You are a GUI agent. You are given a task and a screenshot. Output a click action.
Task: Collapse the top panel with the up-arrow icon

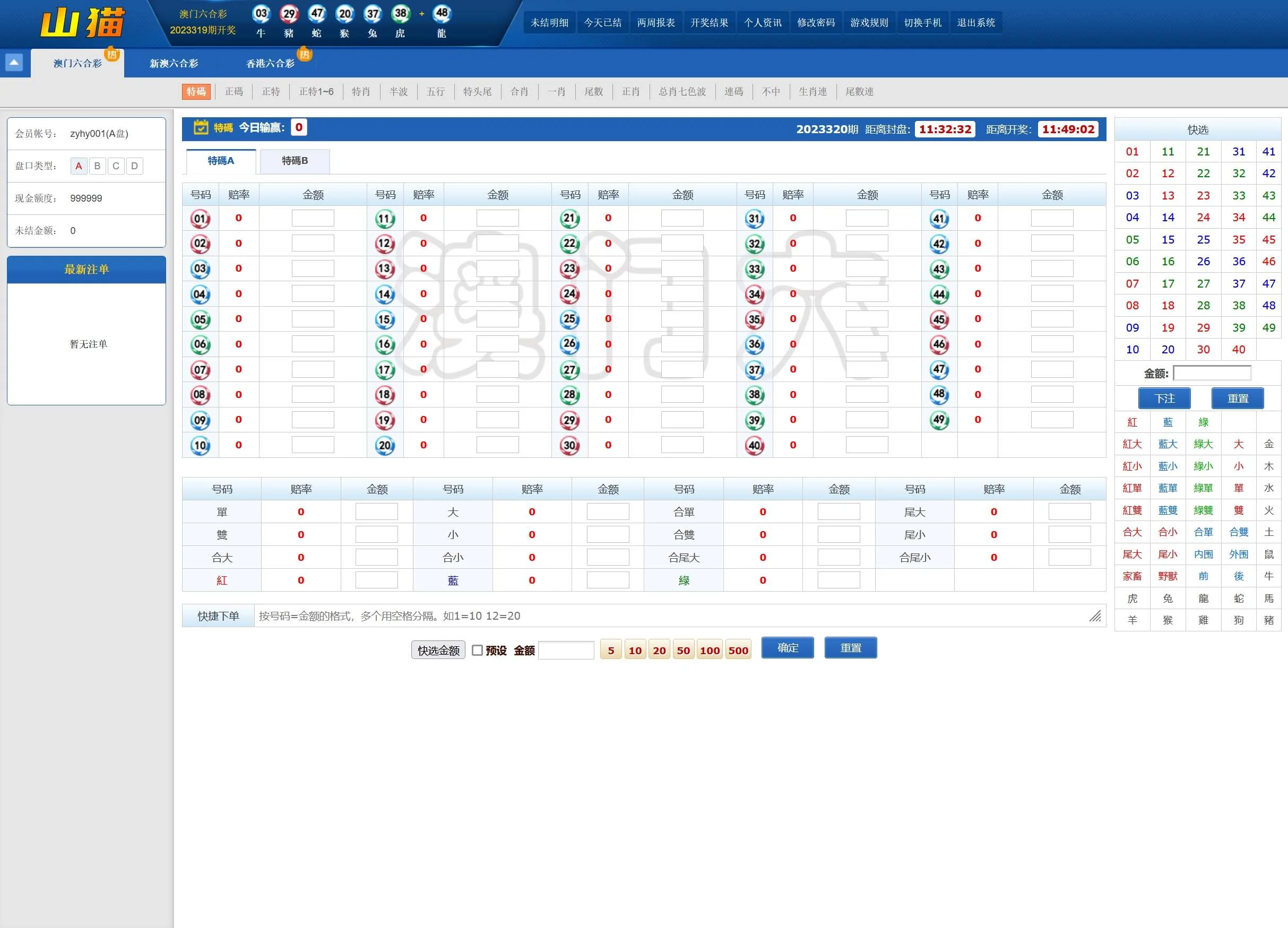(14, 62)
